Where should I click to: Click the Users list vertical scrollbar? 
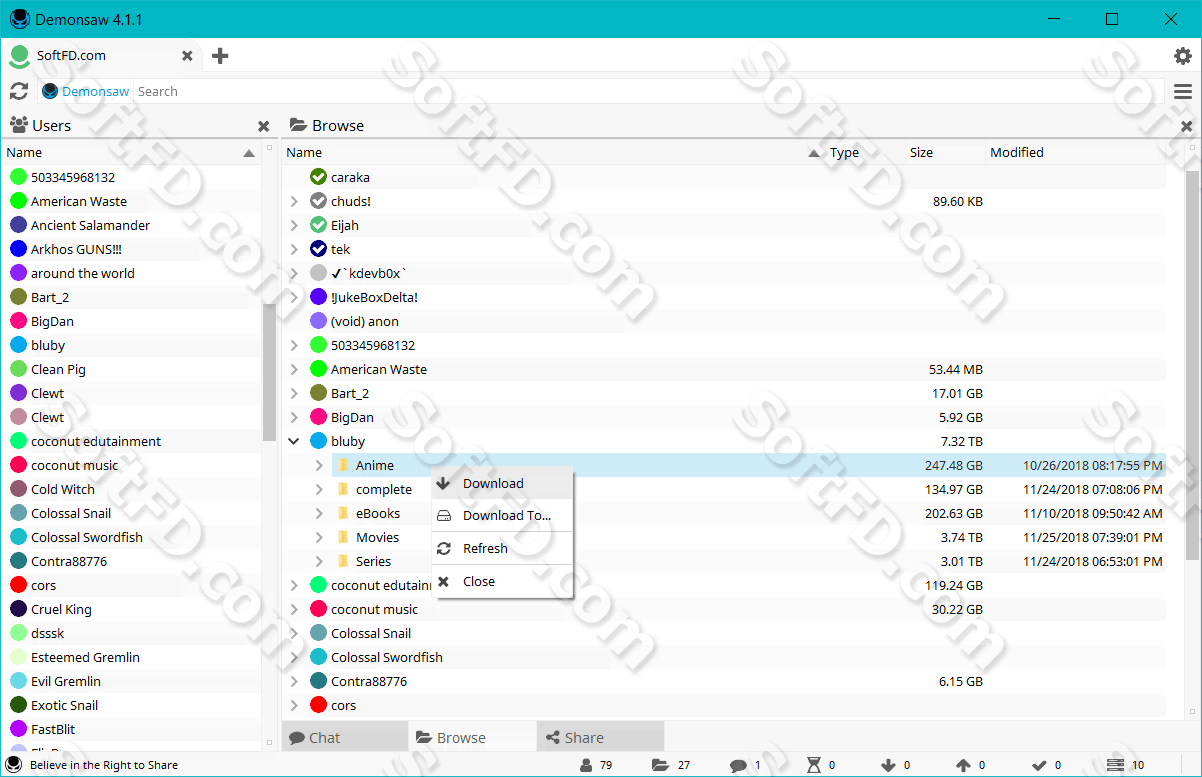[269, 372]
